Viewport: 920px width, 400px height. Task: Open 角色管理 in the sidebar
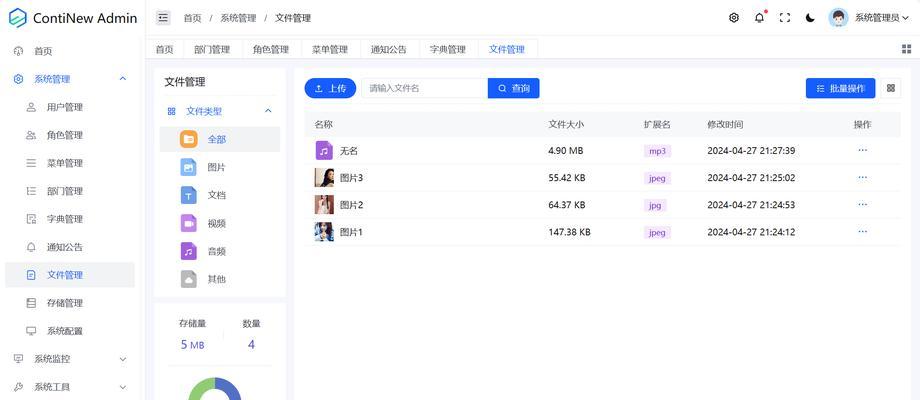(x=70, y=135)
